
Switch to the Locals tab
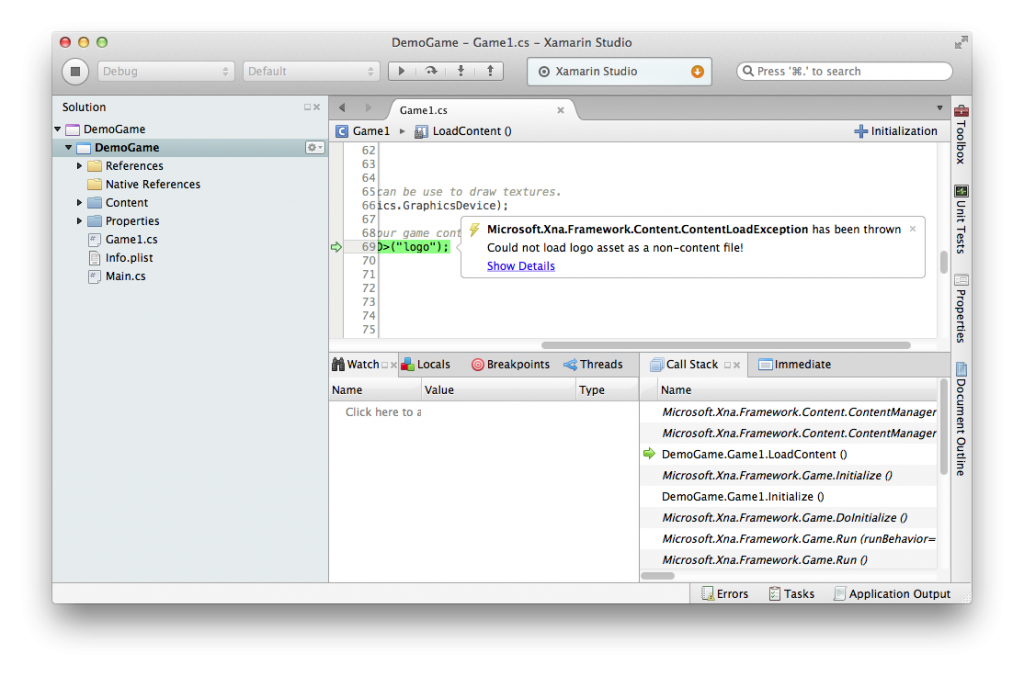coord(426,364)
